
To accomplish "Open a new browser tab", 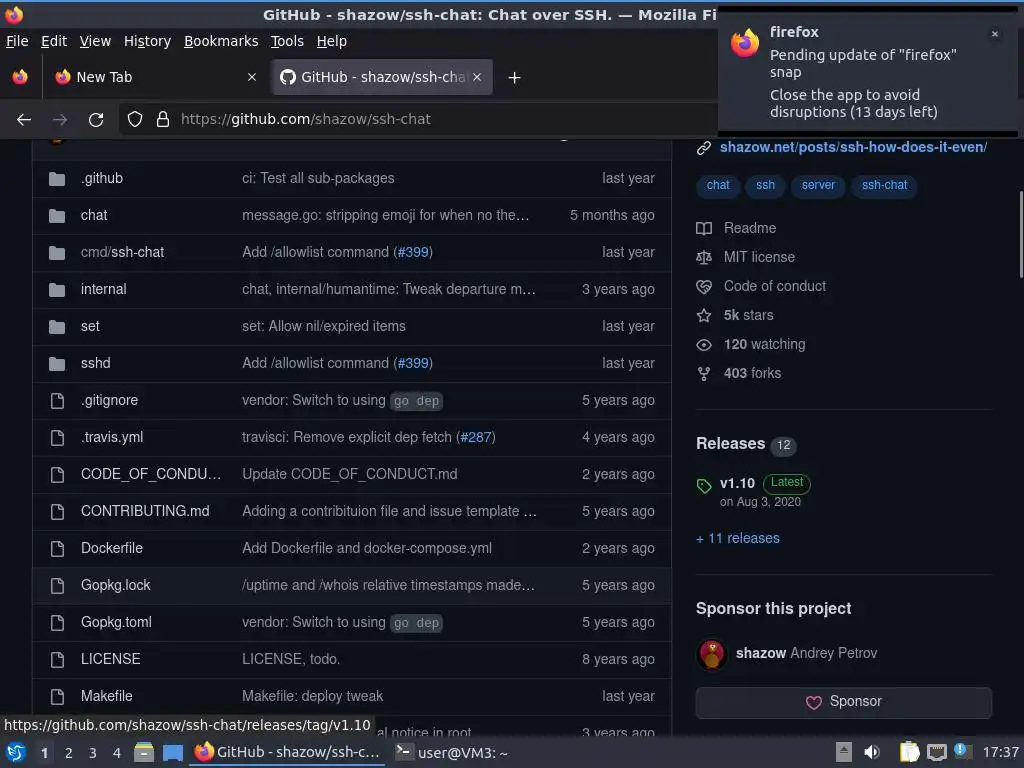I will point(515,78).
